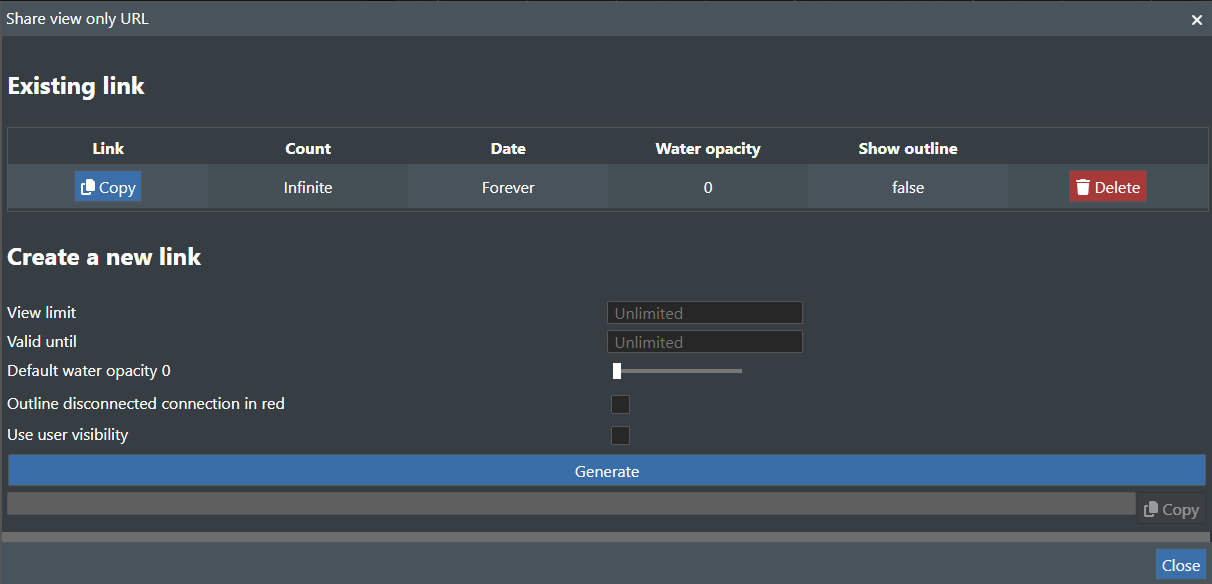Focus the View limit input field
The image size is (1212, 584).
704,313
